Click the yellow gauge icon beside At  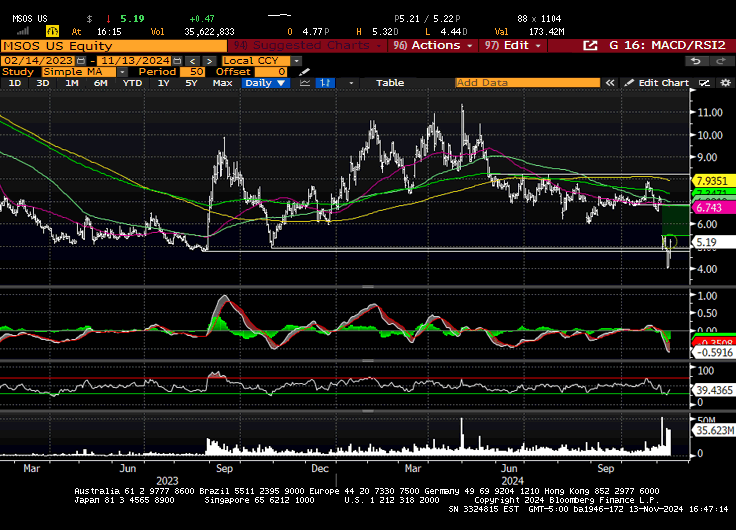pyautogui.click(x=52, y=31)
